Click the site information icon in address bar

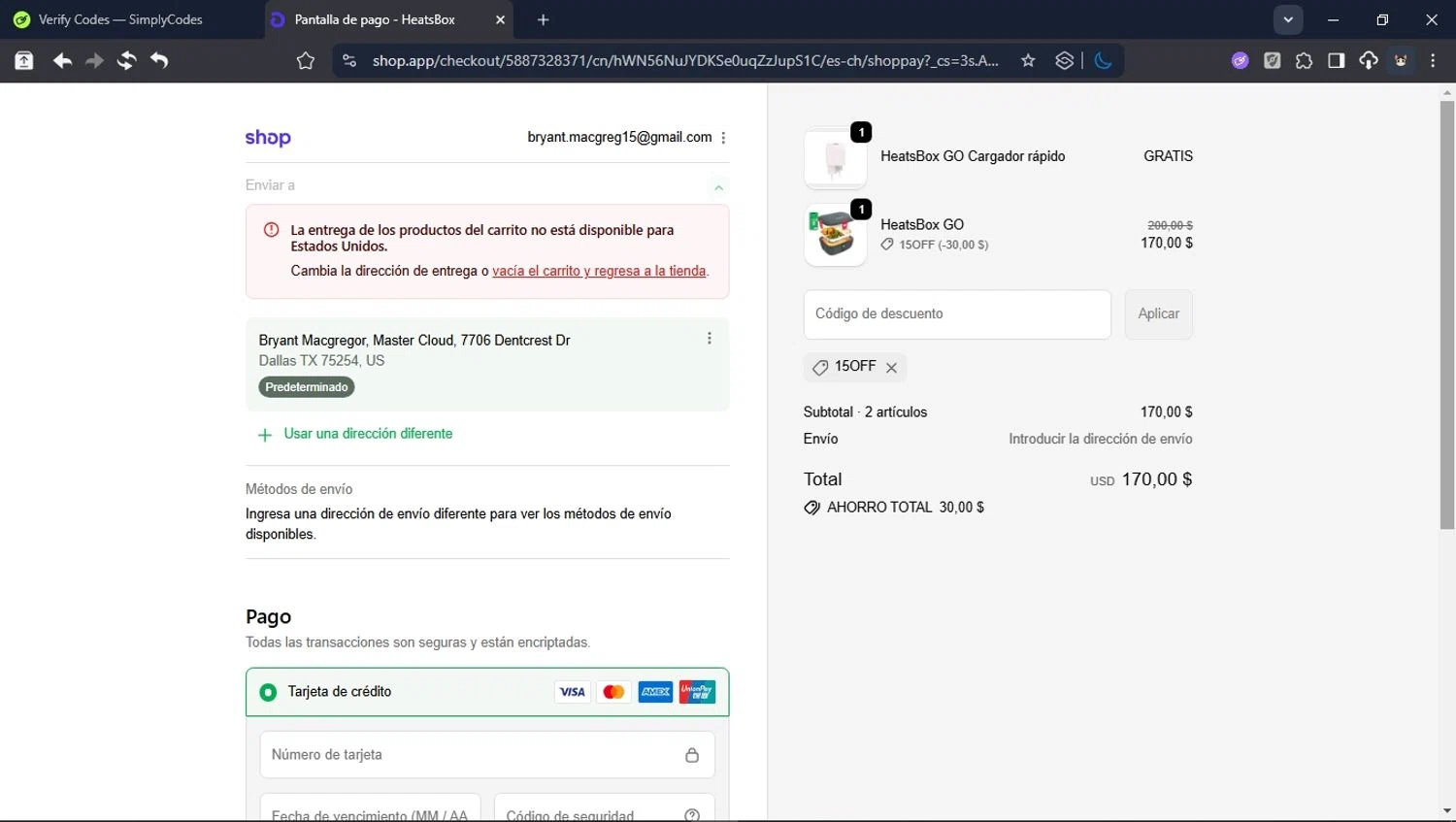[349, 61]
